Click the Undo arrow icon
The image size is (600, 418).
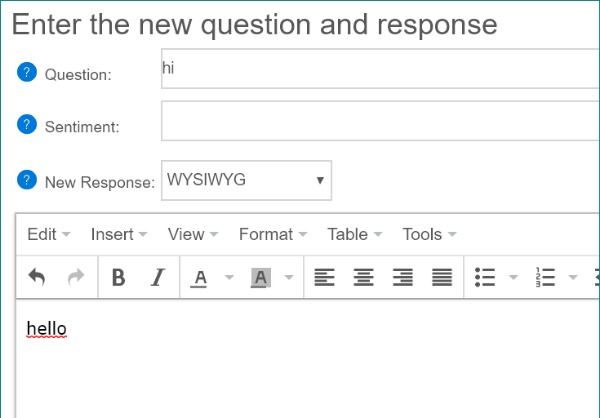pos(37,277)
